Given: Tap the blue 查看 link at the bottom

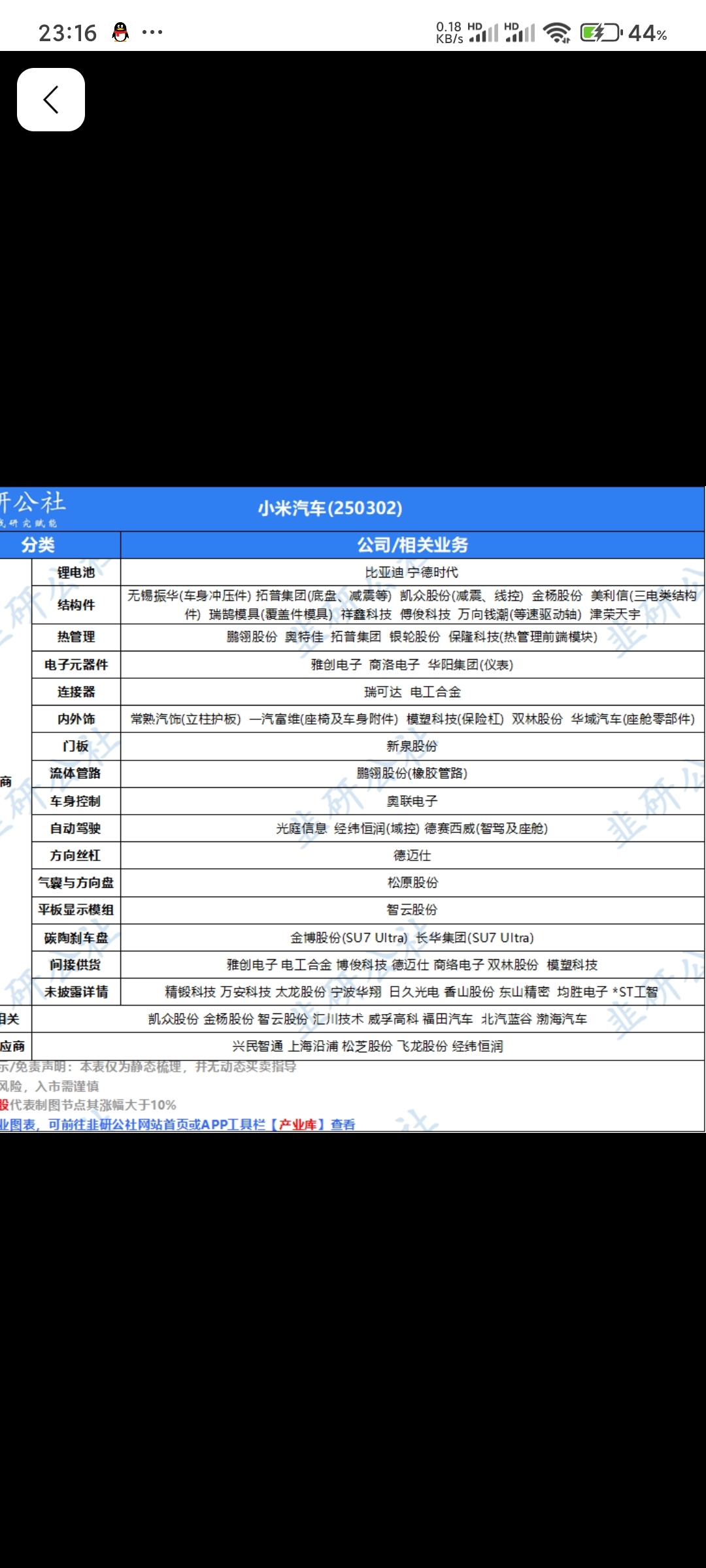Looking at the screenshot, I should tap(343, 1124).
